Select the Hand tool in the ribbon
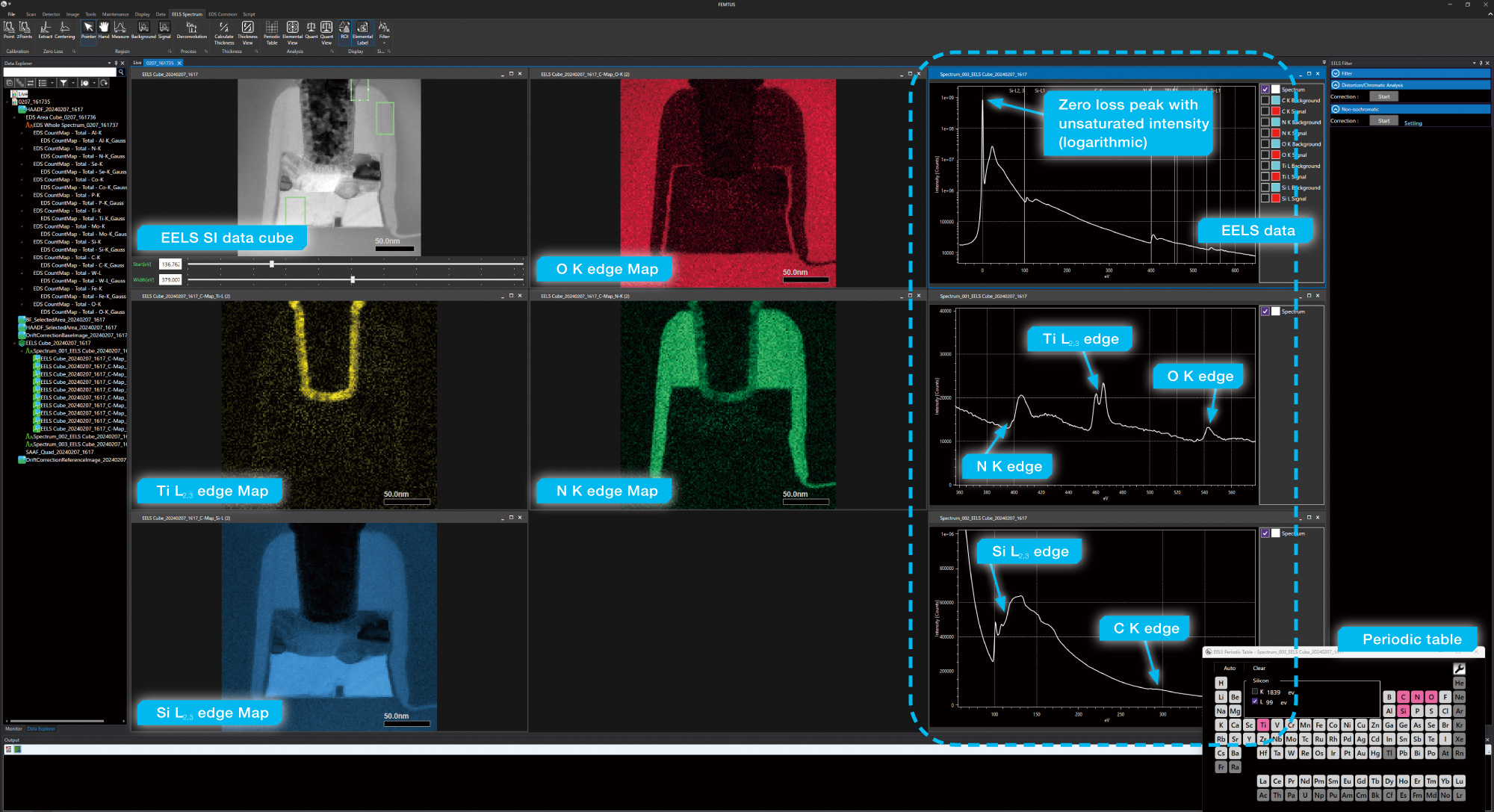This screenshot has height=812, width=1494. point(104,30)
